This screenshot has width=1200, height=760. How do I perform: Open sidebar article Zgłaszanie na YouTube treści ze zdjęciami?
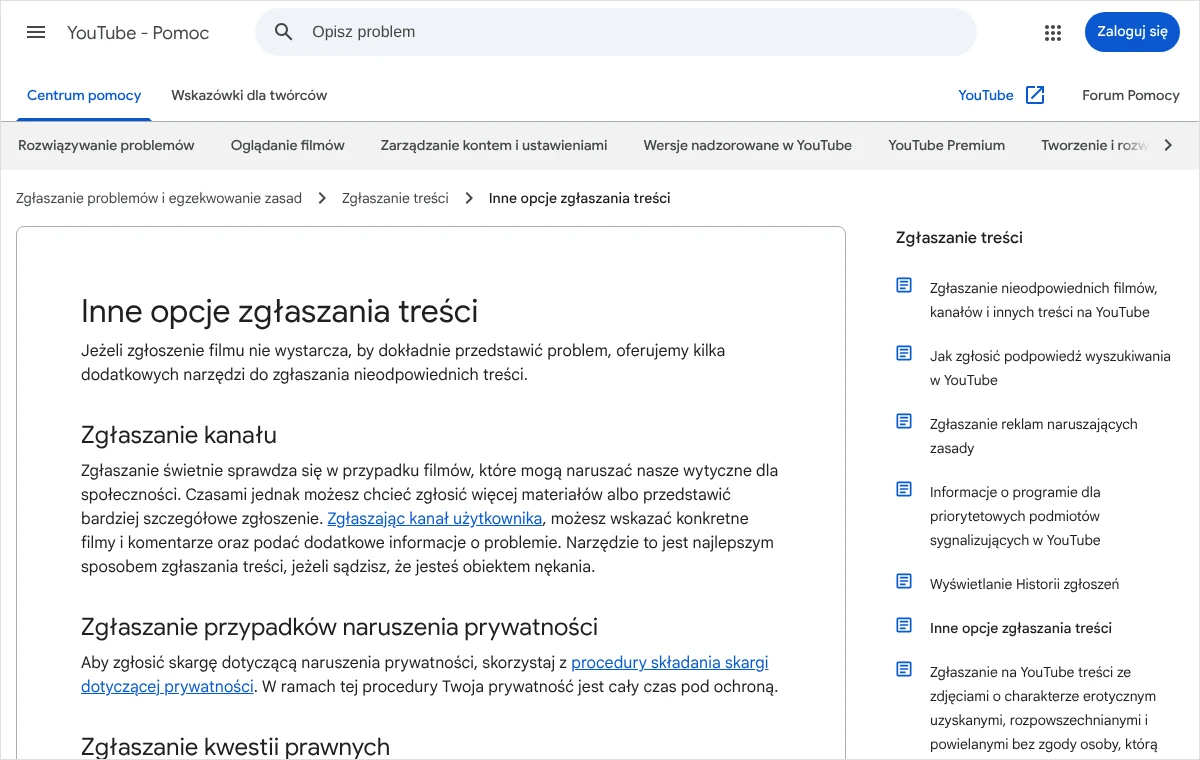pyautogui.click(x=1043, y=708)
